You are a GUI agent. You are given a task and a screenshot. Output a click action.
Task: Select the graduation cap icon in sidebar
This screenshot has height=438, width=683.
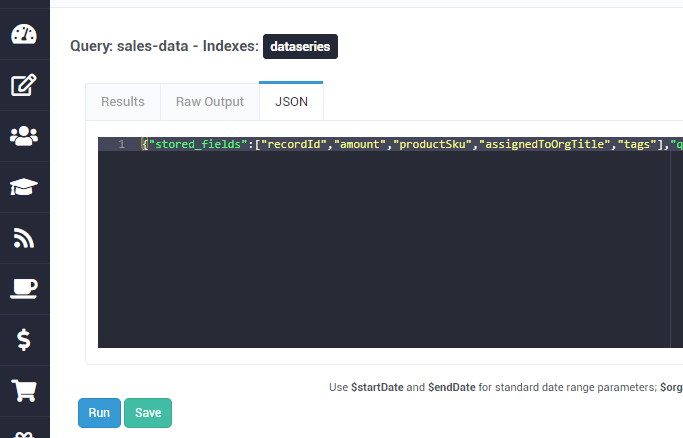[24, 187]
